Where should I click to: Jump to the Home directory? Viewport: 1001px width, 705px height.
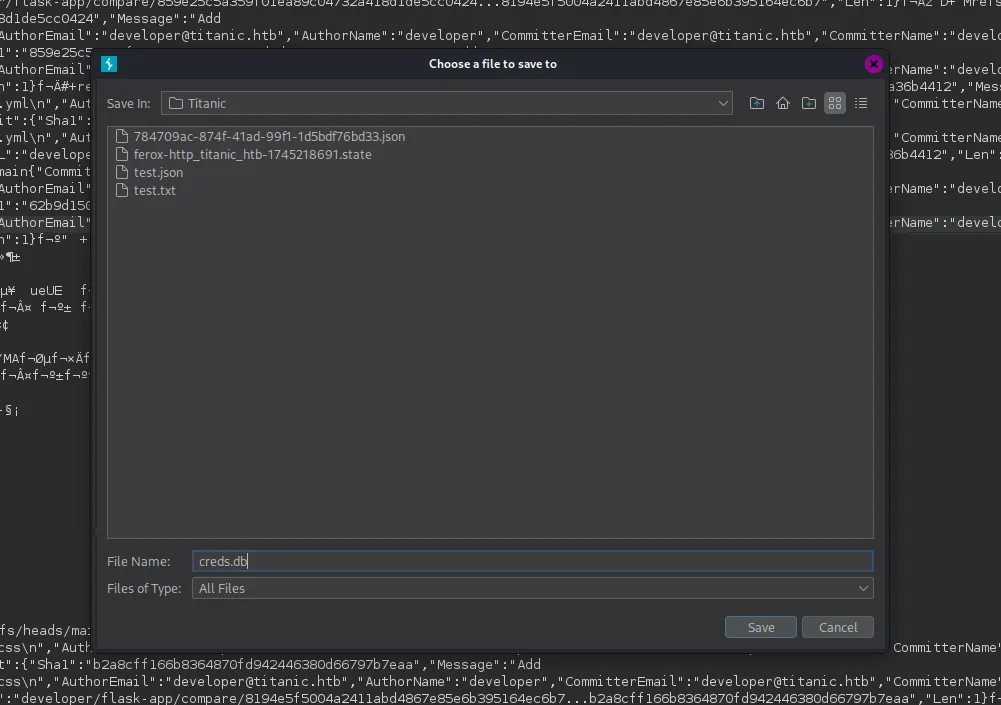[x=783, y=103]
